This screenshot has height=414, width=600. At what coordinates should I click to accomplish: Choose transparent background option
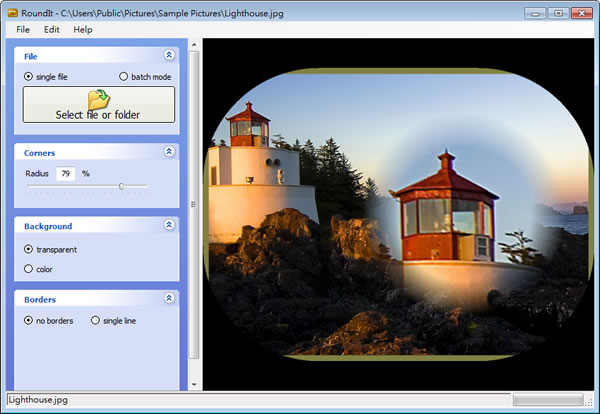click(28, 249)
